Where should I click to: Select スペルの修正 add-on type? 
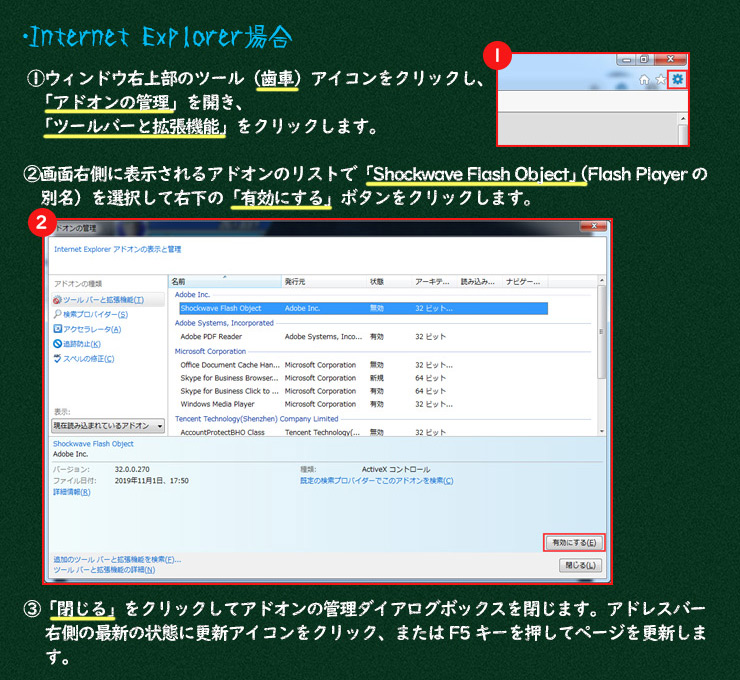tap(84, 359)
